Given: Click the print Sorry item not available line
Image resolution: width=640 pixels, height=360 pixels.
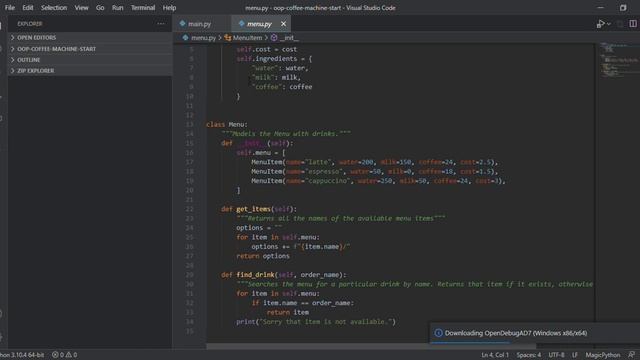Looking at the screenshot, I should (x=316, y=322).
